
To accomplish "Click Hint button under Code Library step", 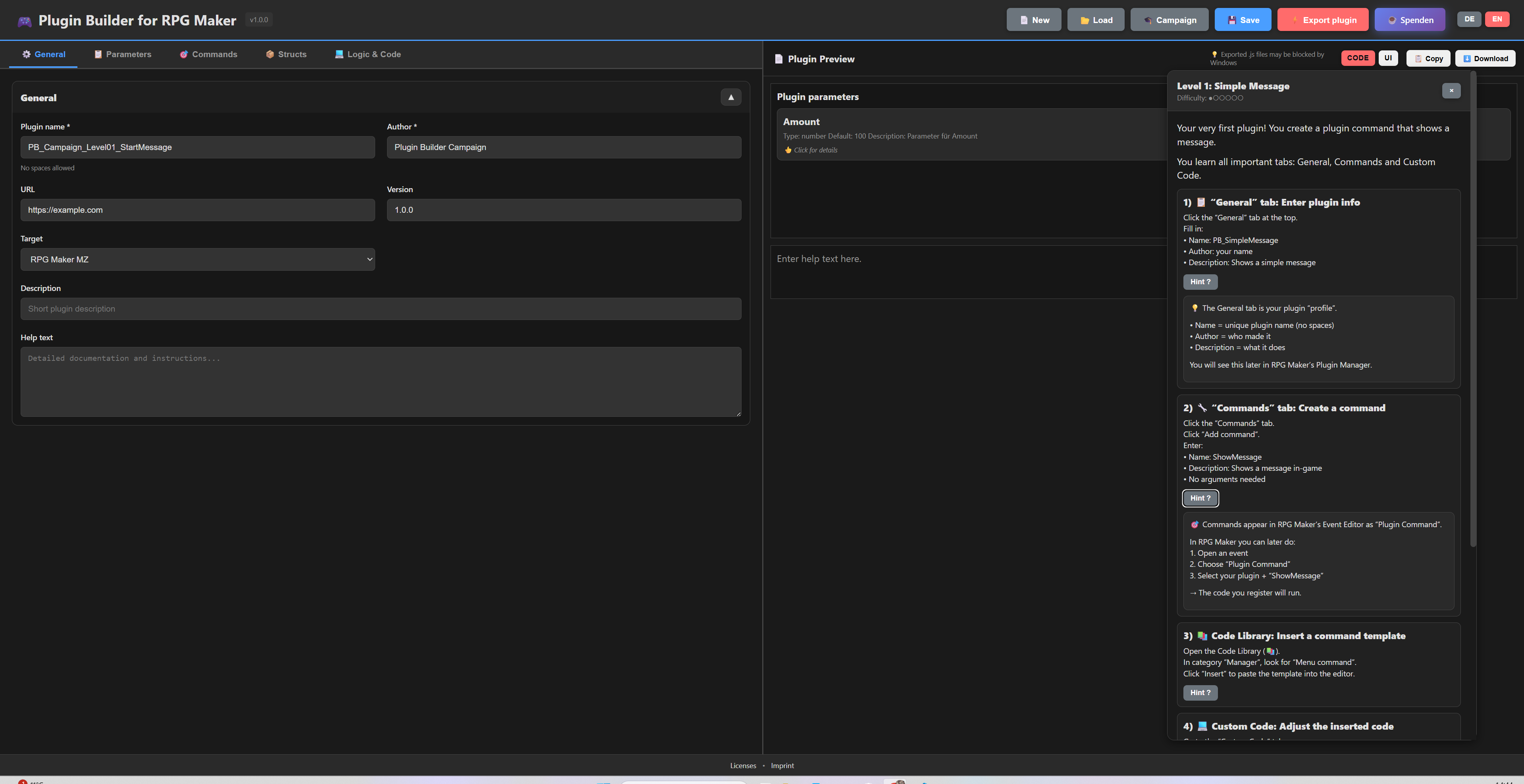I will (x=1200, y=693).
